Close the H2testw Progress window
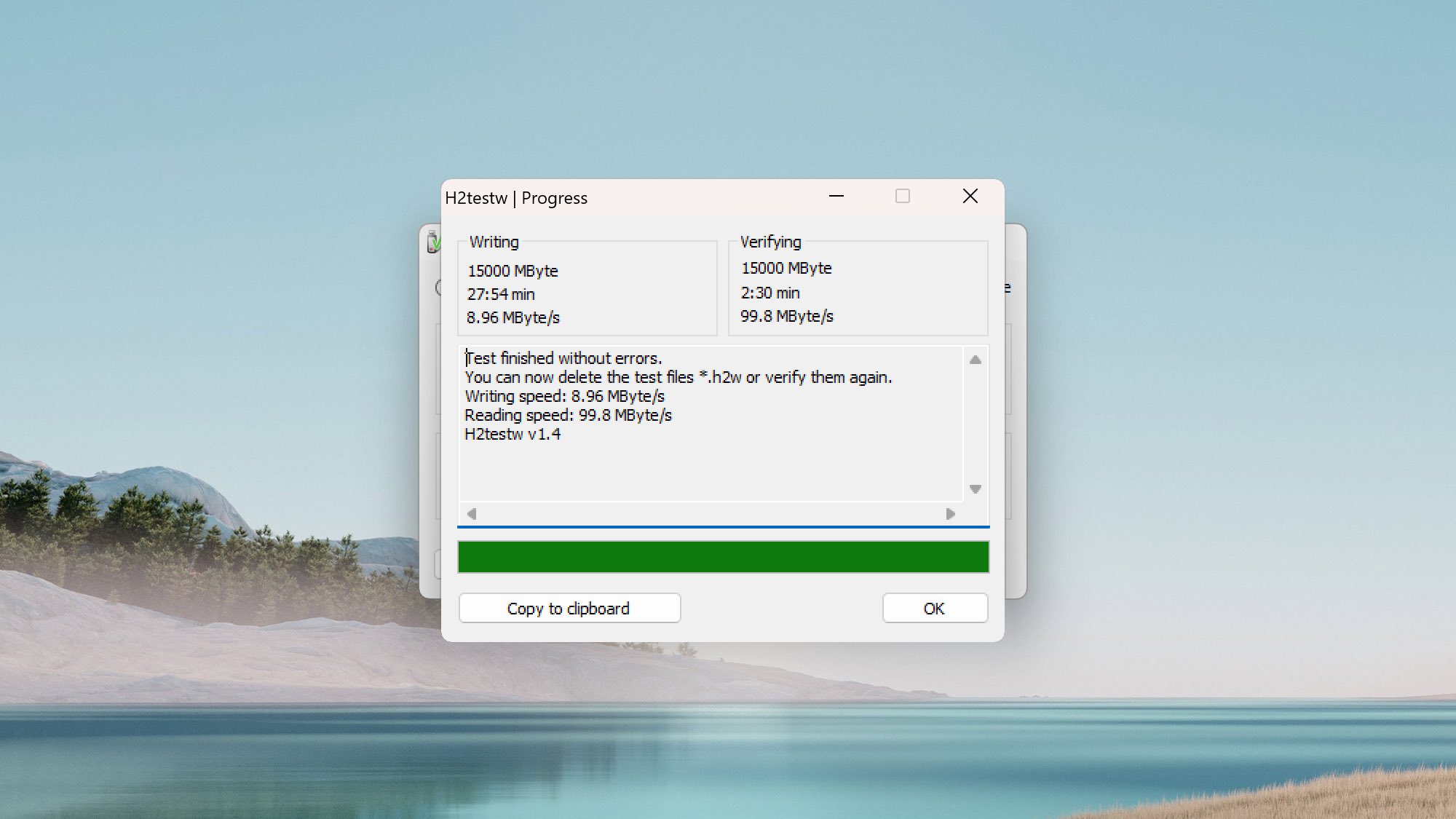This screenshot has height=819, width=1456. [x=970, y=197]
